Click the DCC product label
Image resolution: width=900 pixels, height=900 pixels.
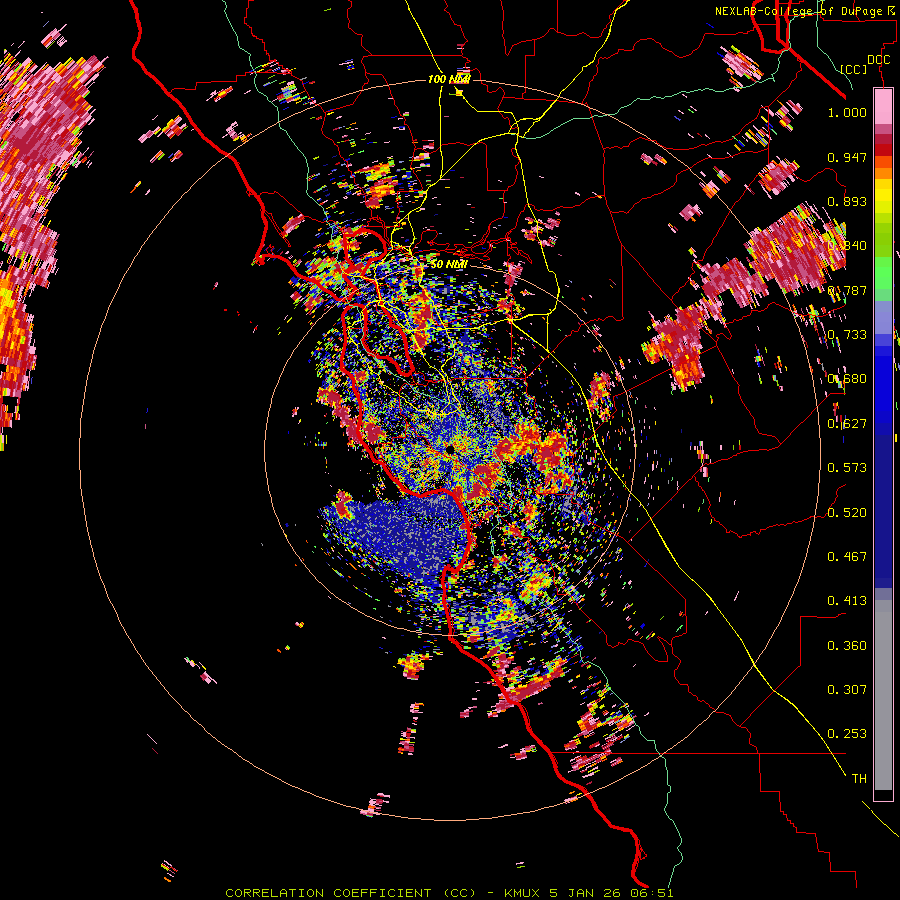pyautogui.click(x=878, y=60)
